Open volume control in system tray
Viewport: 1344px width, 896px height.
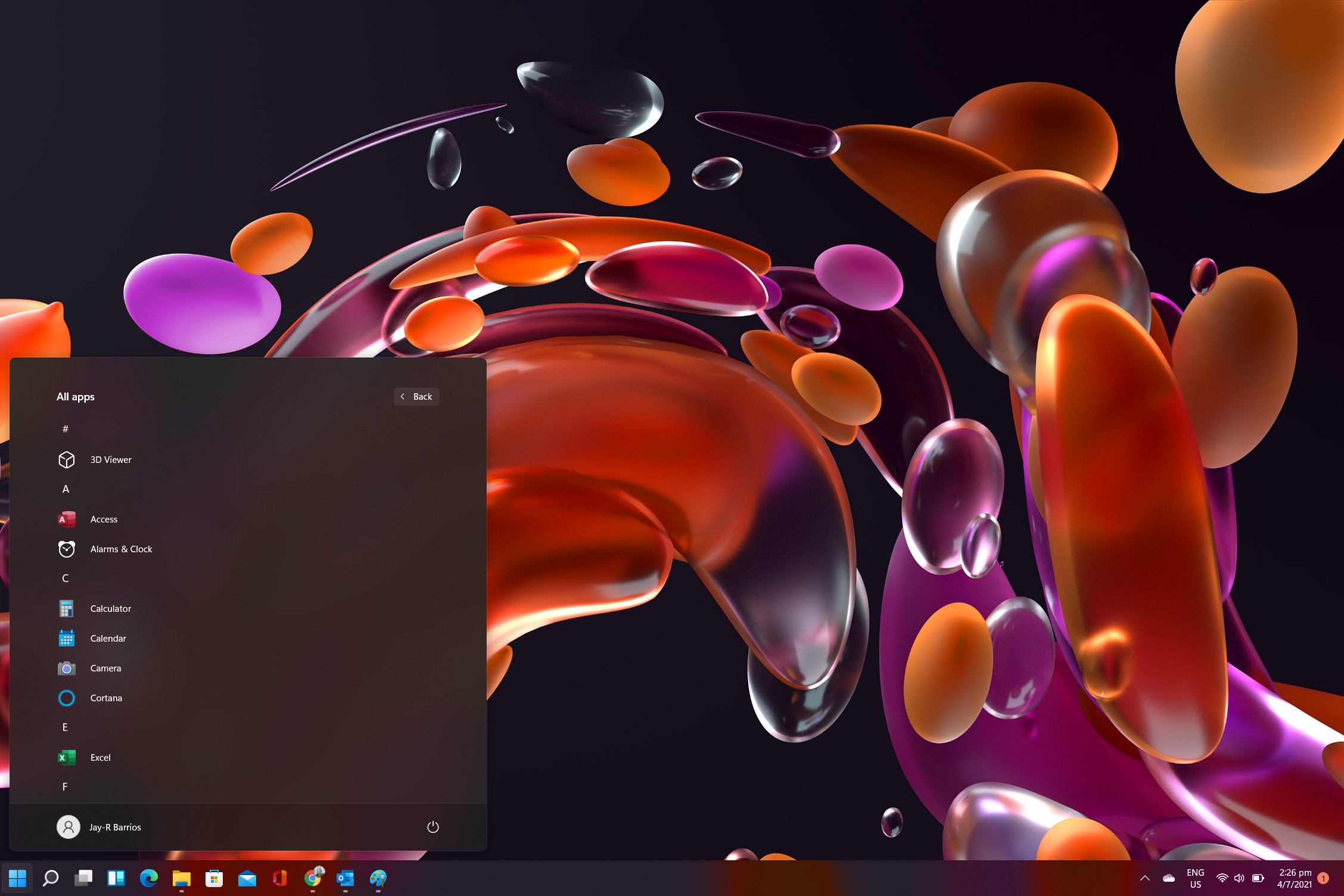pos(1239,878)
